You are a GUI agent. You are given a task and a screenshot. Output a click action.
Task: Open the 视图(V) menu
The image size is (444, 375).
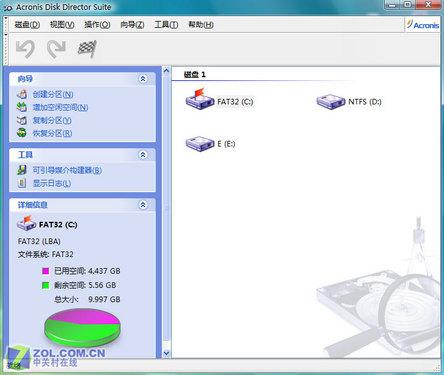[x=62, y=25]
